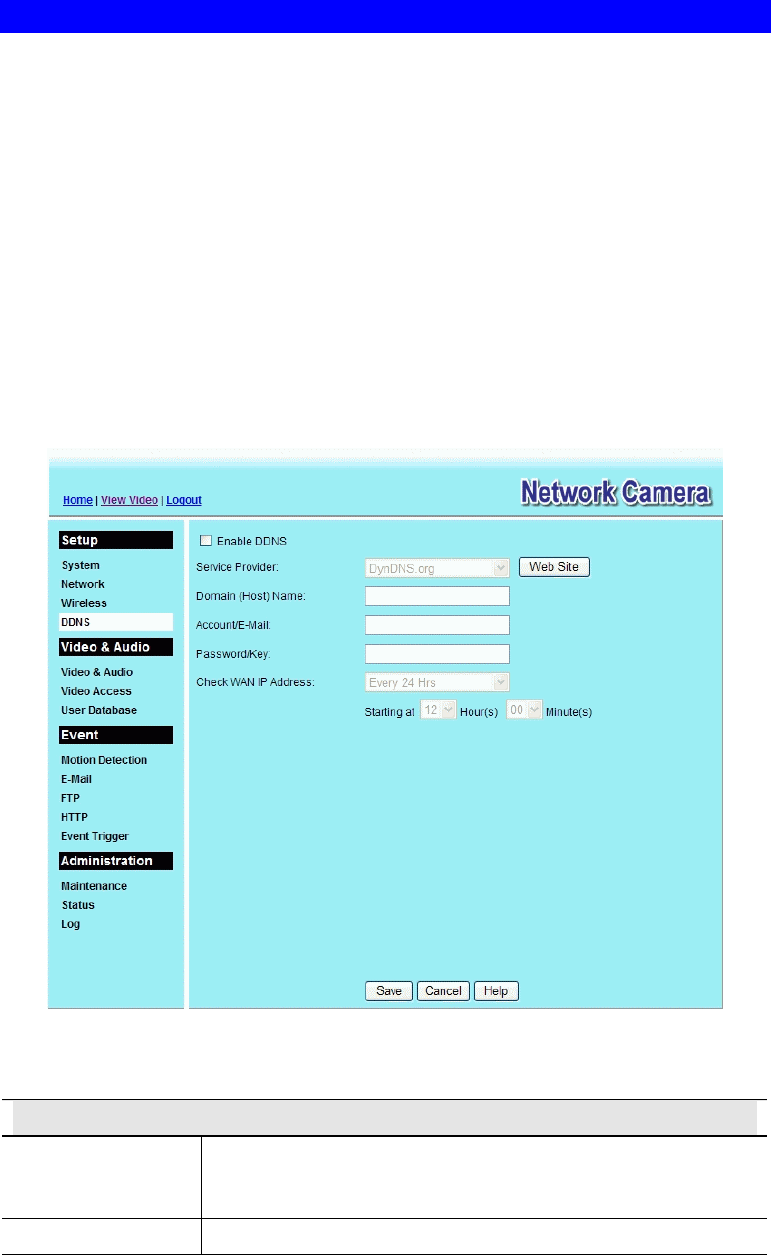Open the User Database page
Image resolution: width=771 pixels, height=1255 pixels.
pos(99,710)
